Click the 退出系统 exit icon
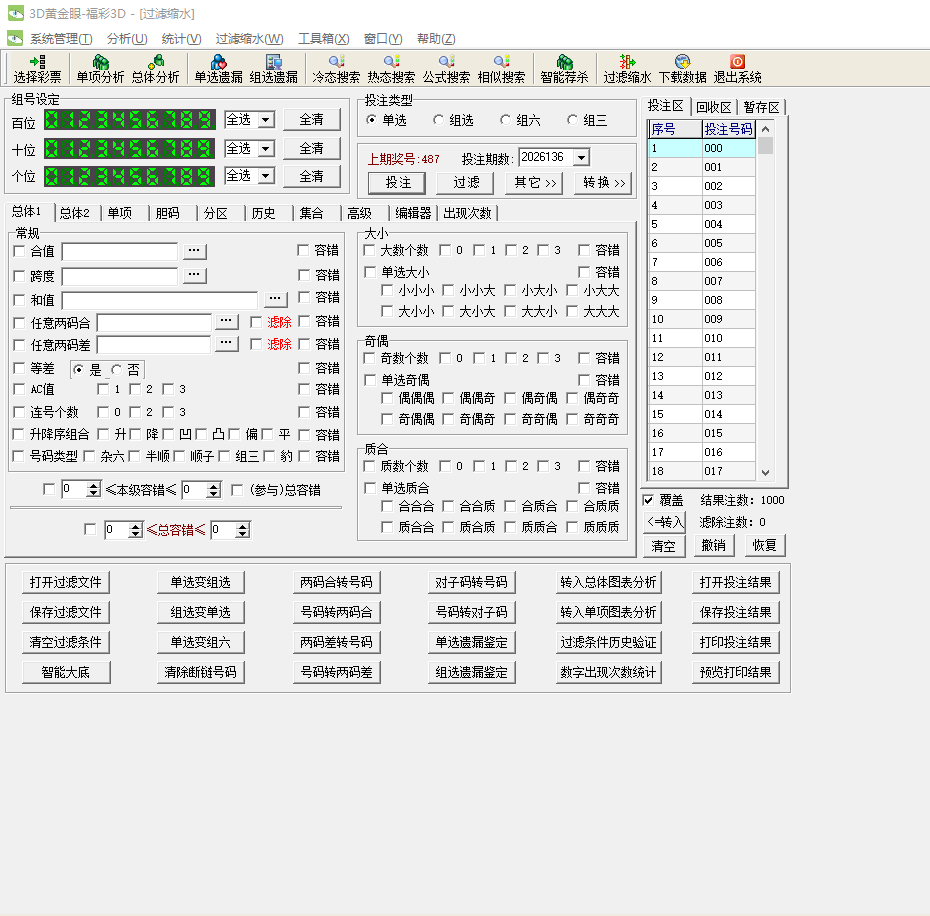Screen dimensions: 930x916 (737, 69)
